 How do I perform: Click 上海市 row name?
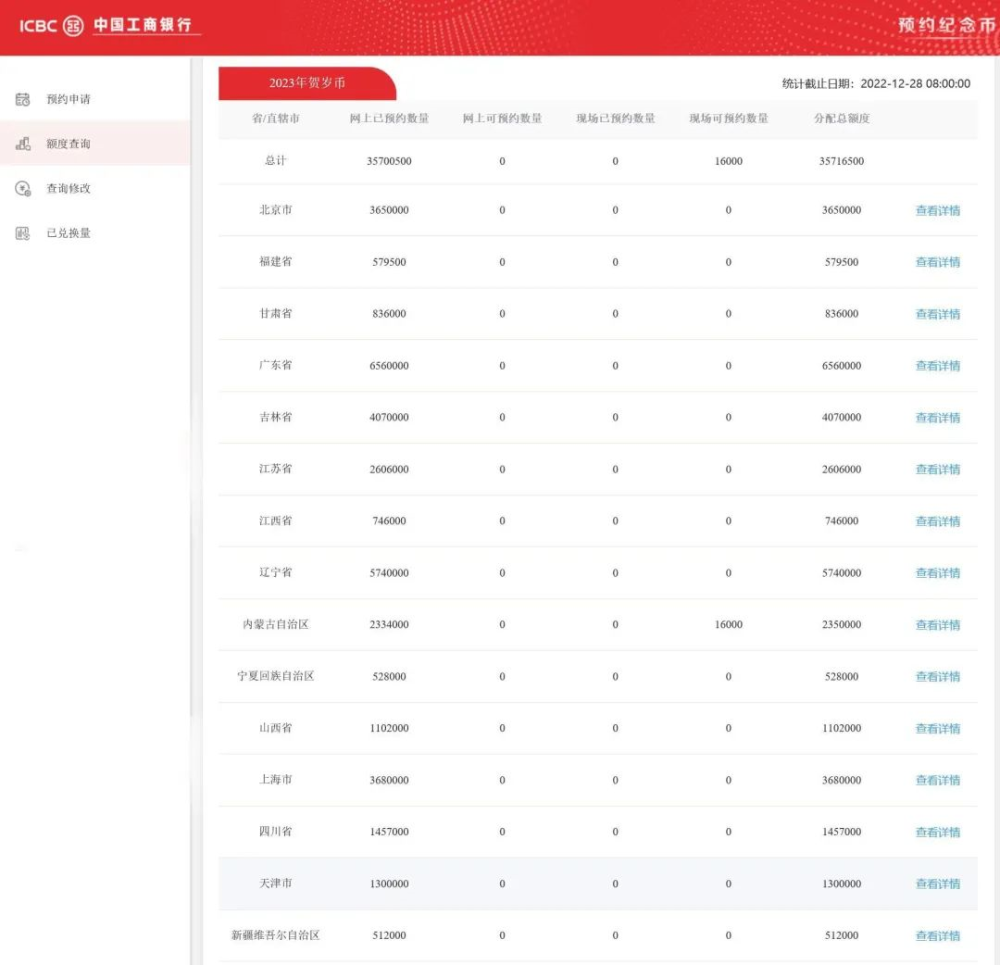pyautogui.click(x=276, y=779)
